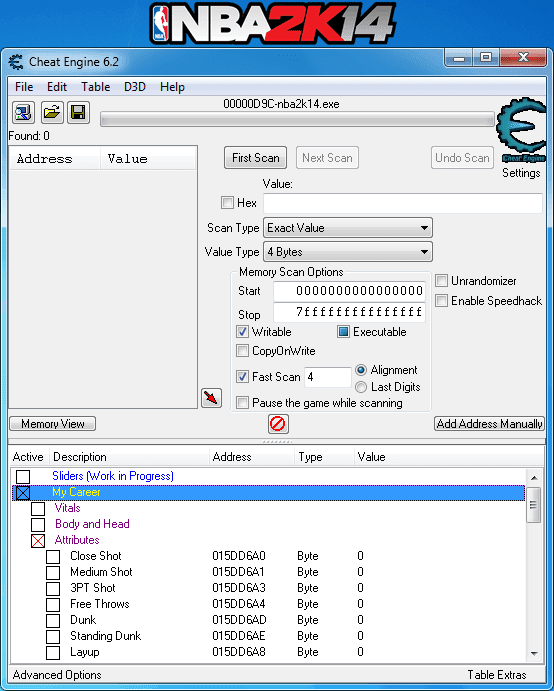Deactivate the My Career entry checkbox
Image resolution: width=554 pixels, height=691 pixels.
pyautogui.click(x=23, y=492)
